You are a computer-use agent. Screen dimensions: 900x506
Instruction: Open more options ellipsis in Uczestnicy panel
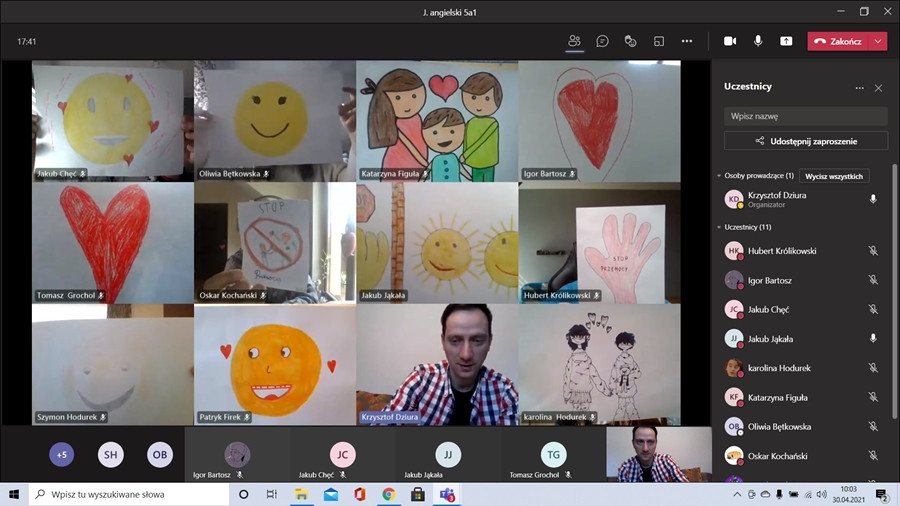click(859, 88)
